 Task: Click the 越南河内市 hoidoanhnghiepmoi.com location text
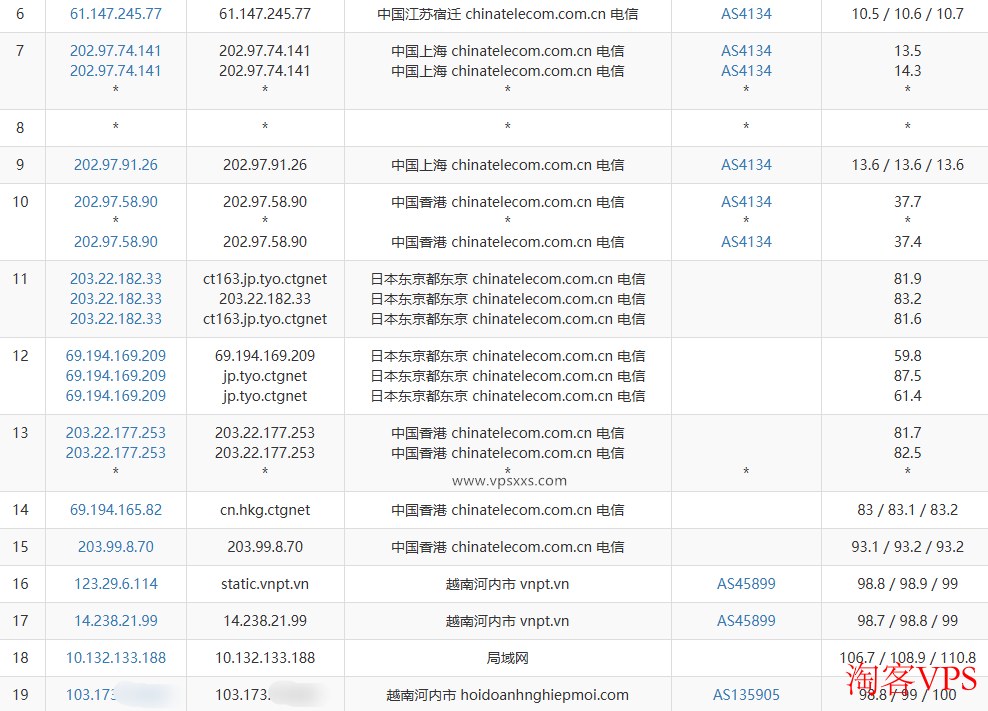tap(507, 695)
